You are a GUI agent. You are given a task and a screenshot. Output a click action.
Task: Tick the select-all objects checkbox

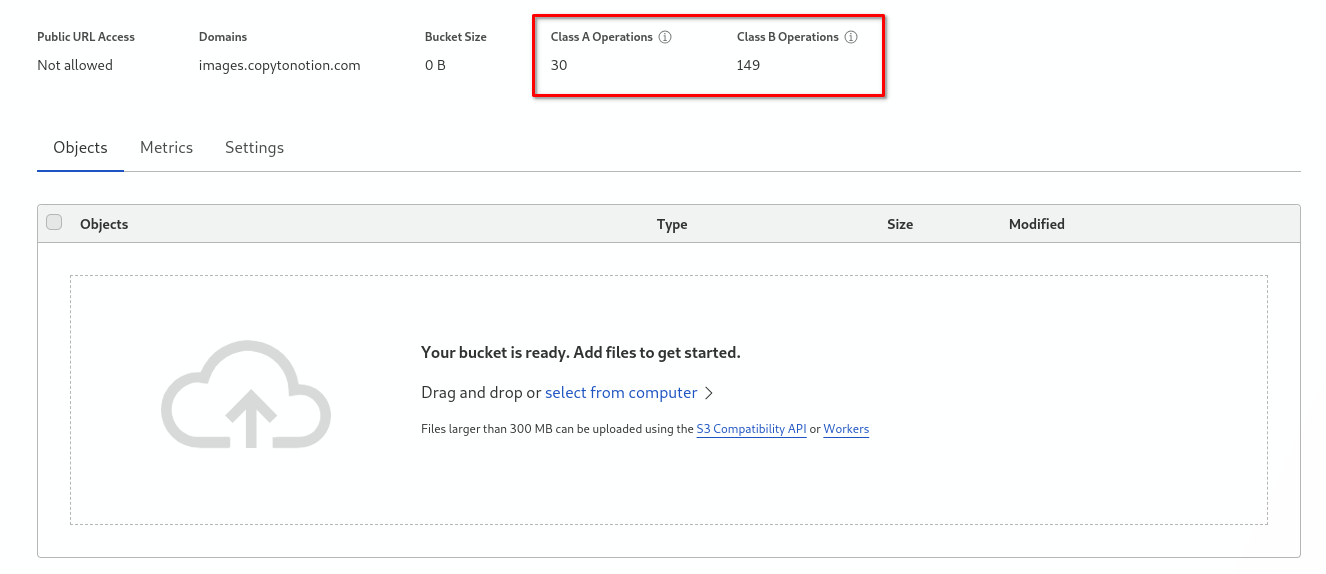coord(54,223)
